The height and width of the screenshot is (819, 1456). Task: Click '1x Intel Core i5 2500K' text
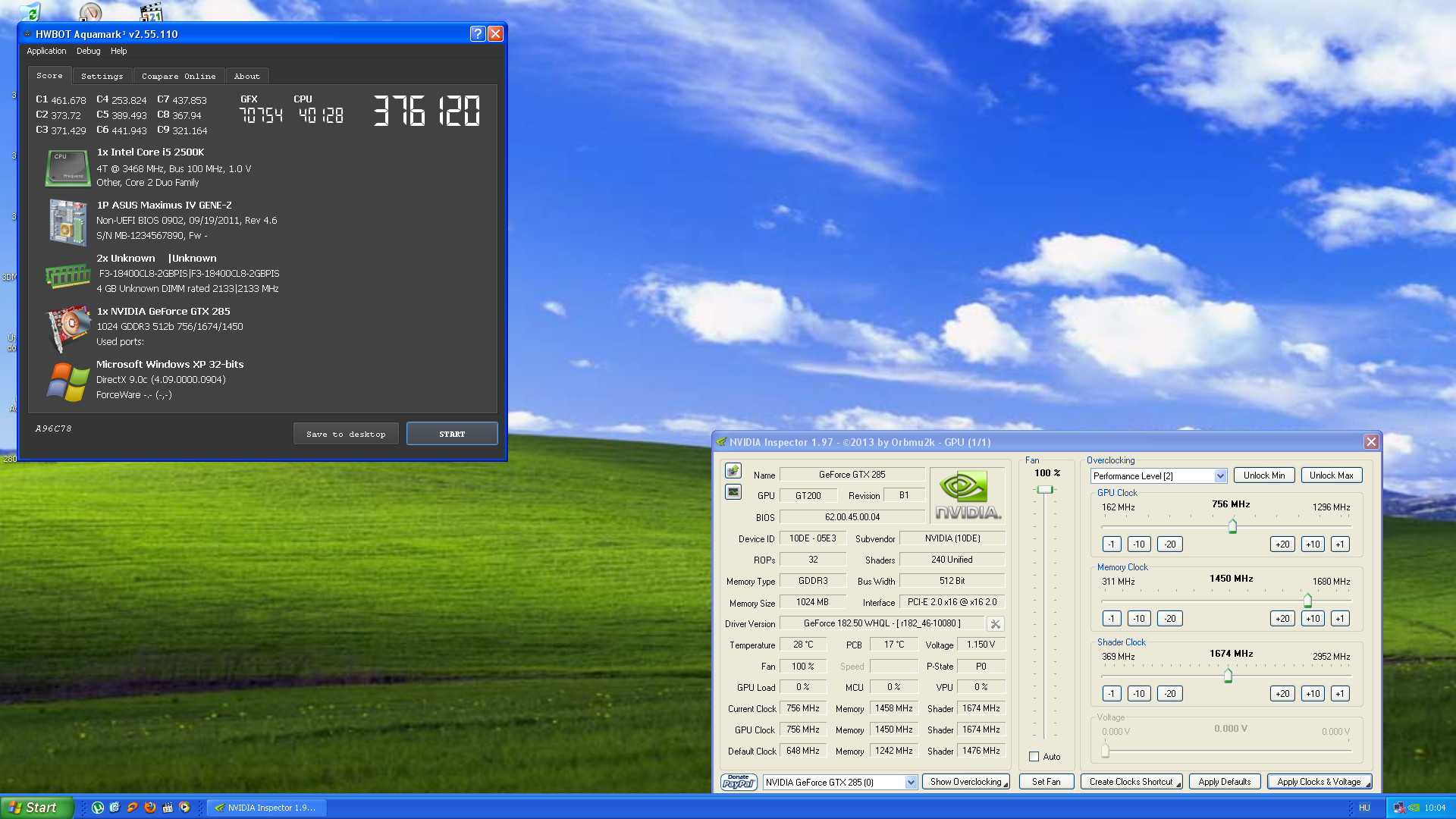click(x=150, y=152)
